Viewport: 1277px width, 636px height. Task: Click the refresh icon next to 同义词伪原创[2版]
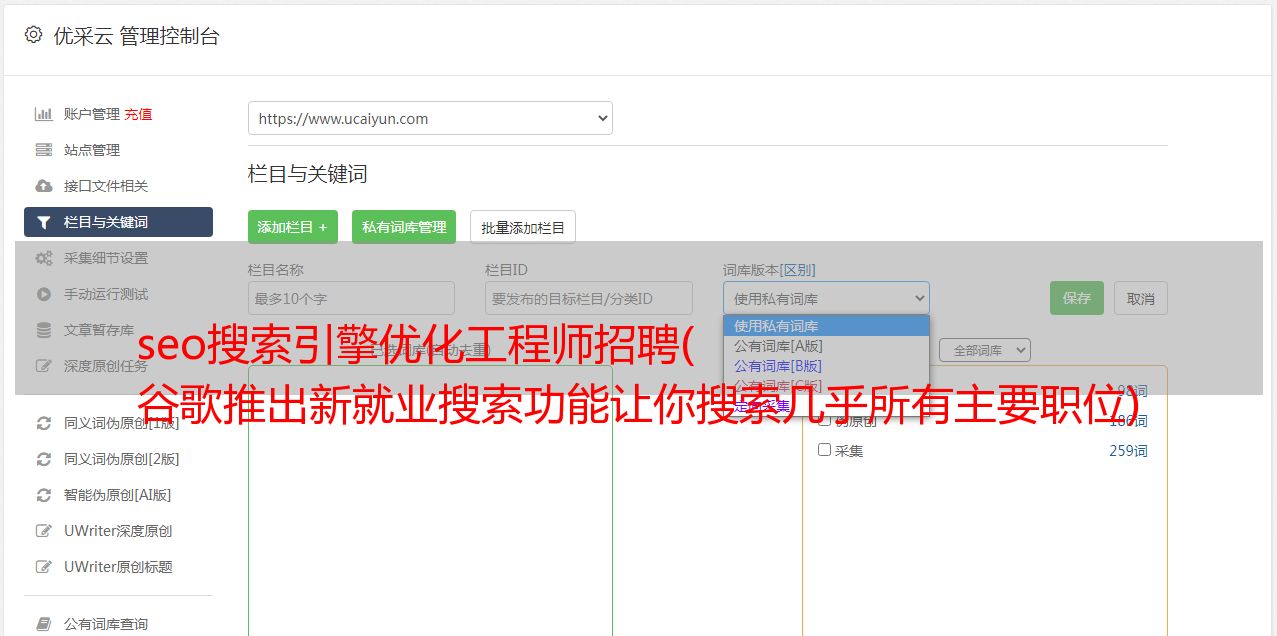(44, 459)
